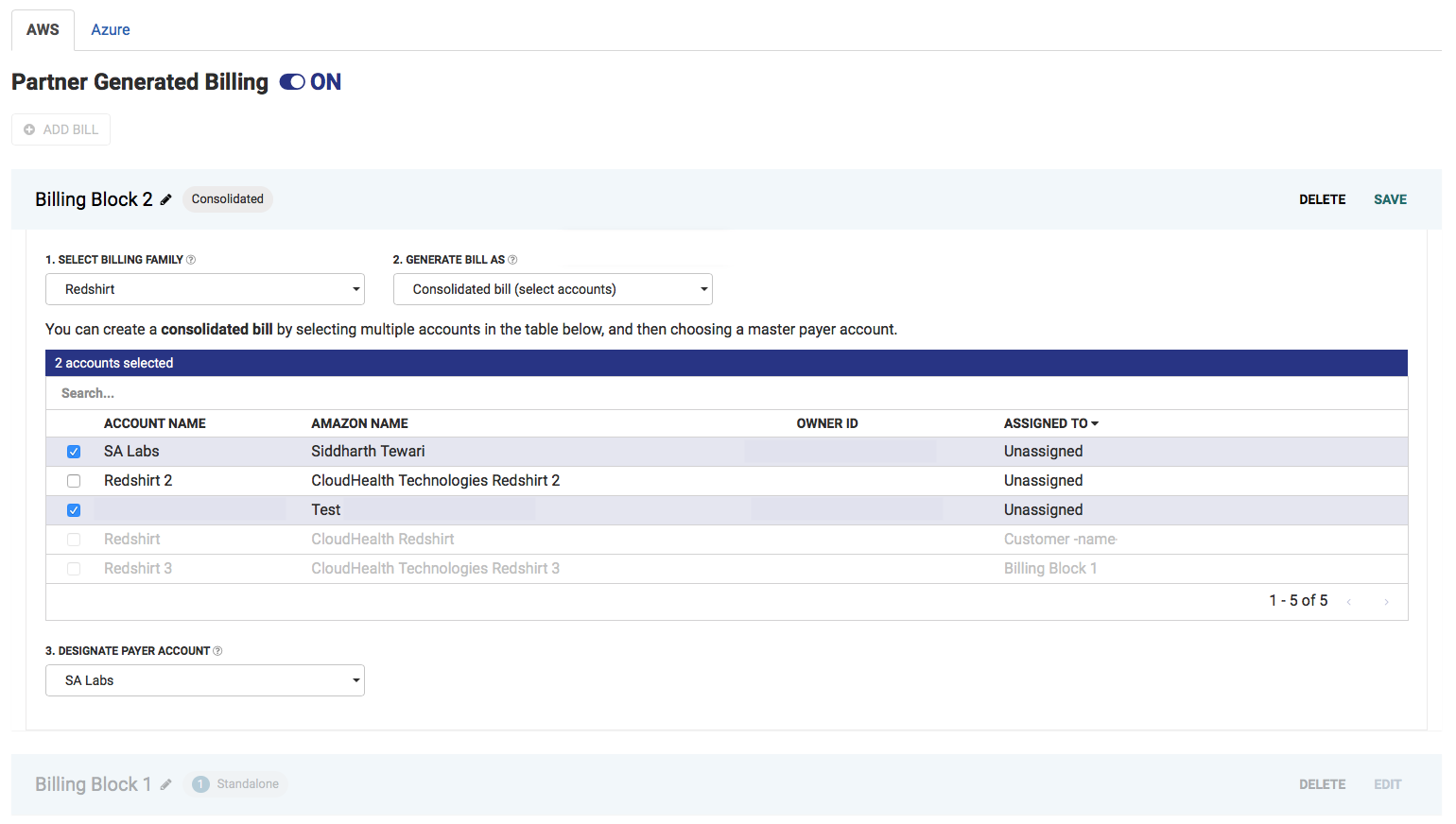Click the previous-page chevron in the accounts table
Image resolution: width=1456 pixels, height=824 pixels.
click(1348, 601)
